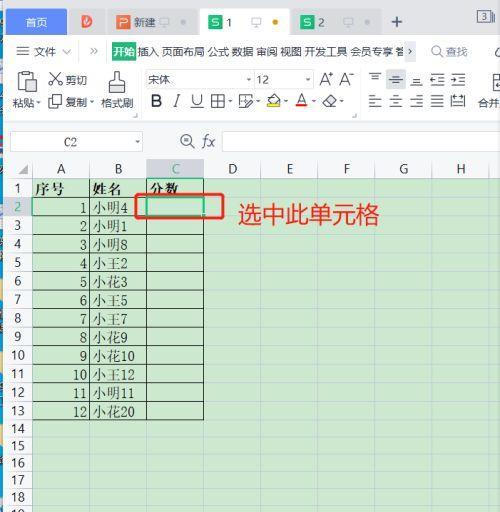
Task: Toggle Bold formatting
Action: pos(156,101)
